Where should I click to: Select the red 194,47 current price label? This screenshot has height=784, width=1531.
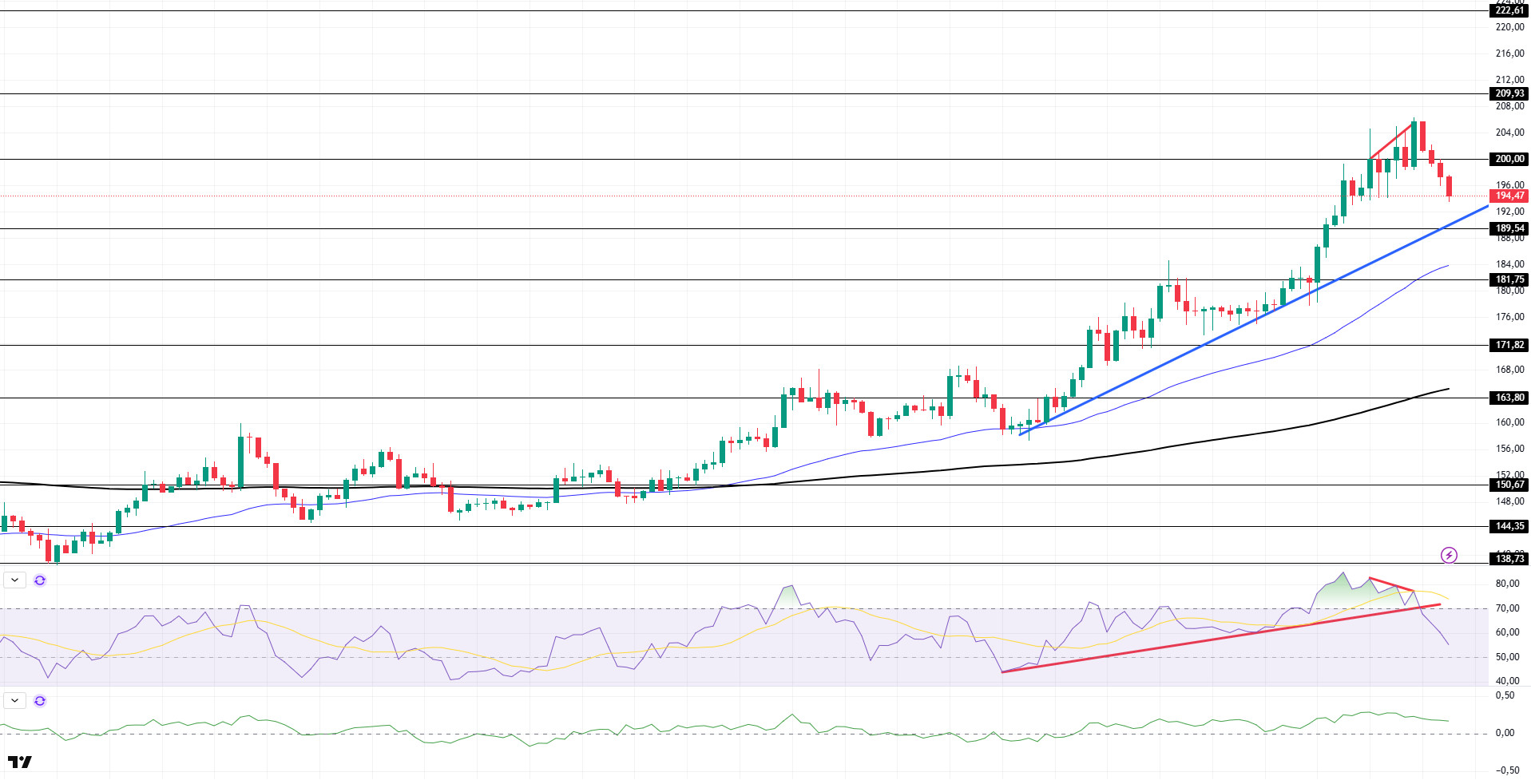point(1509,196)
